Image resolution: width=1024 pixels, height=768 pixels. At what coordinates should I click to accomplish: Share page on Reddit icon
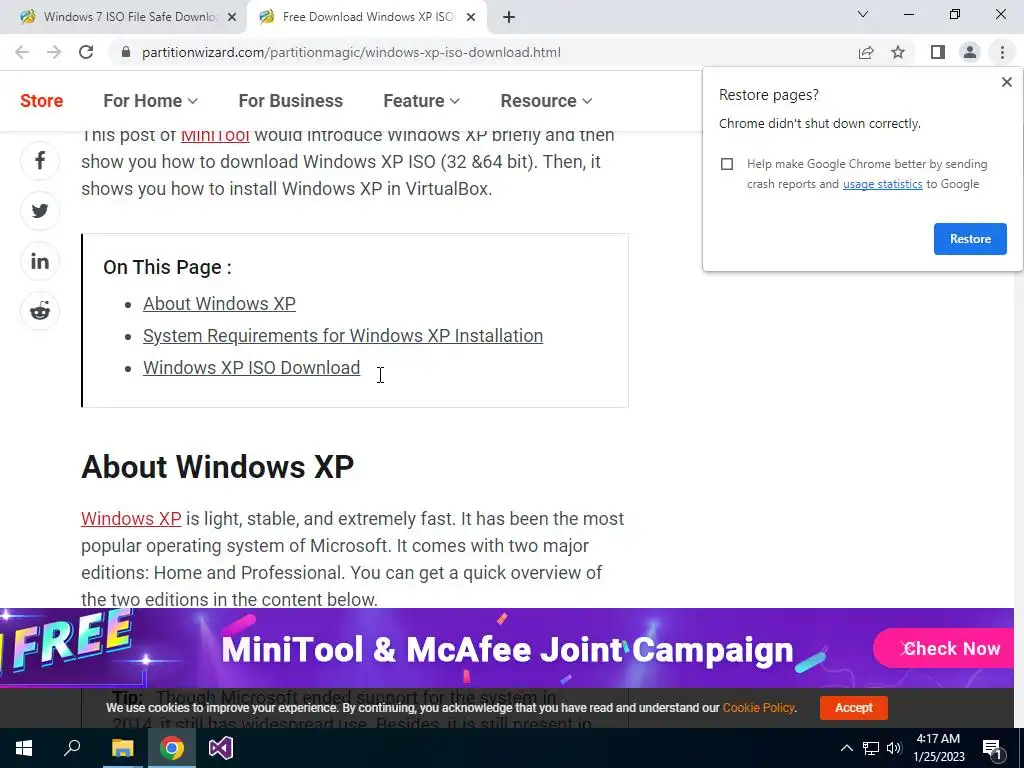pyautogui.click(x=40, y=311)
